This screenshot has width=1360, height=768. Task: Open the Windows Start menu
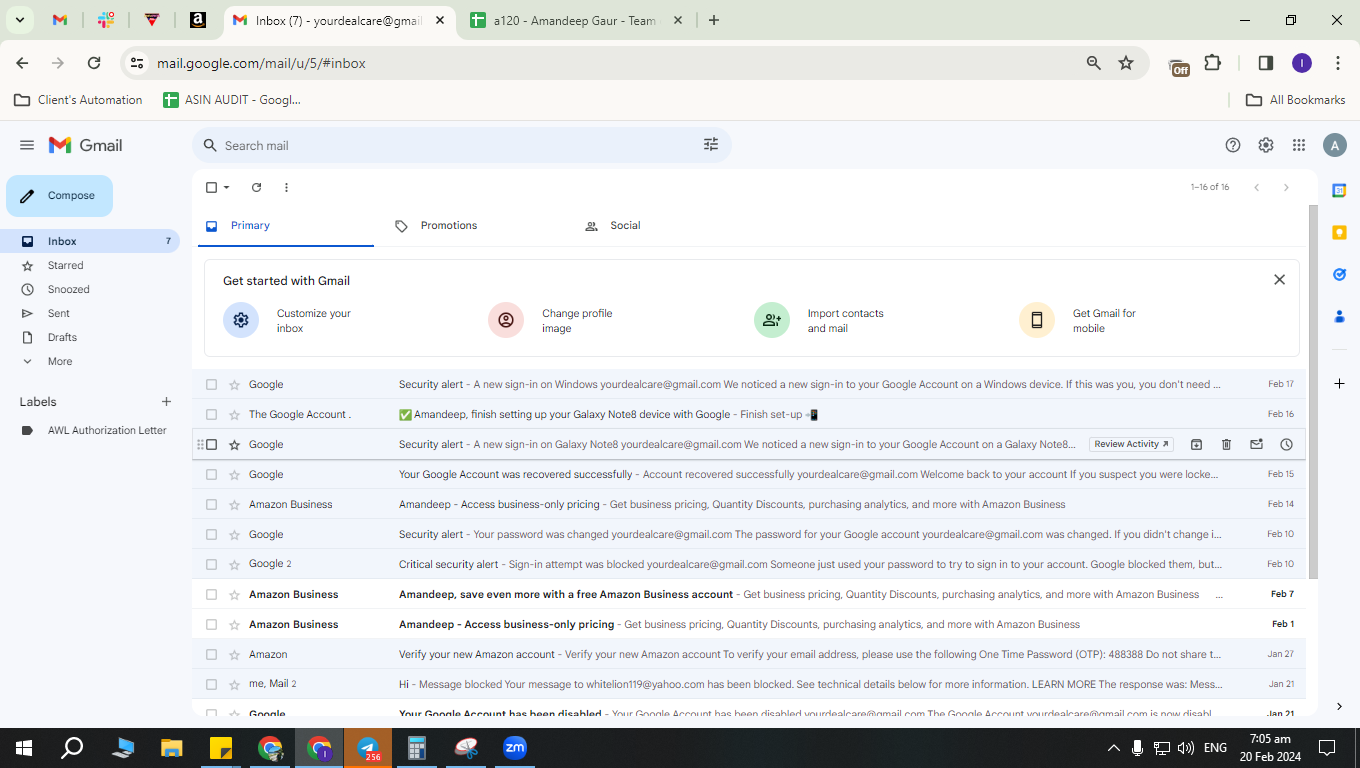click(24, 748)
